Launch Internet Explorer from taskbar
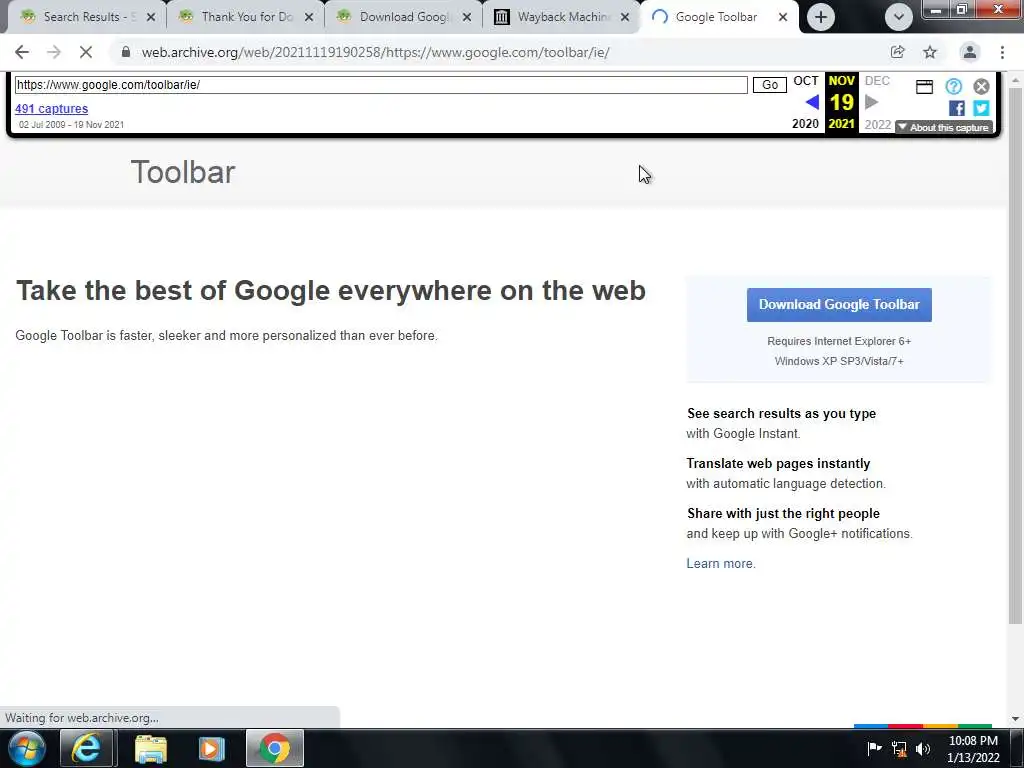 86,748
